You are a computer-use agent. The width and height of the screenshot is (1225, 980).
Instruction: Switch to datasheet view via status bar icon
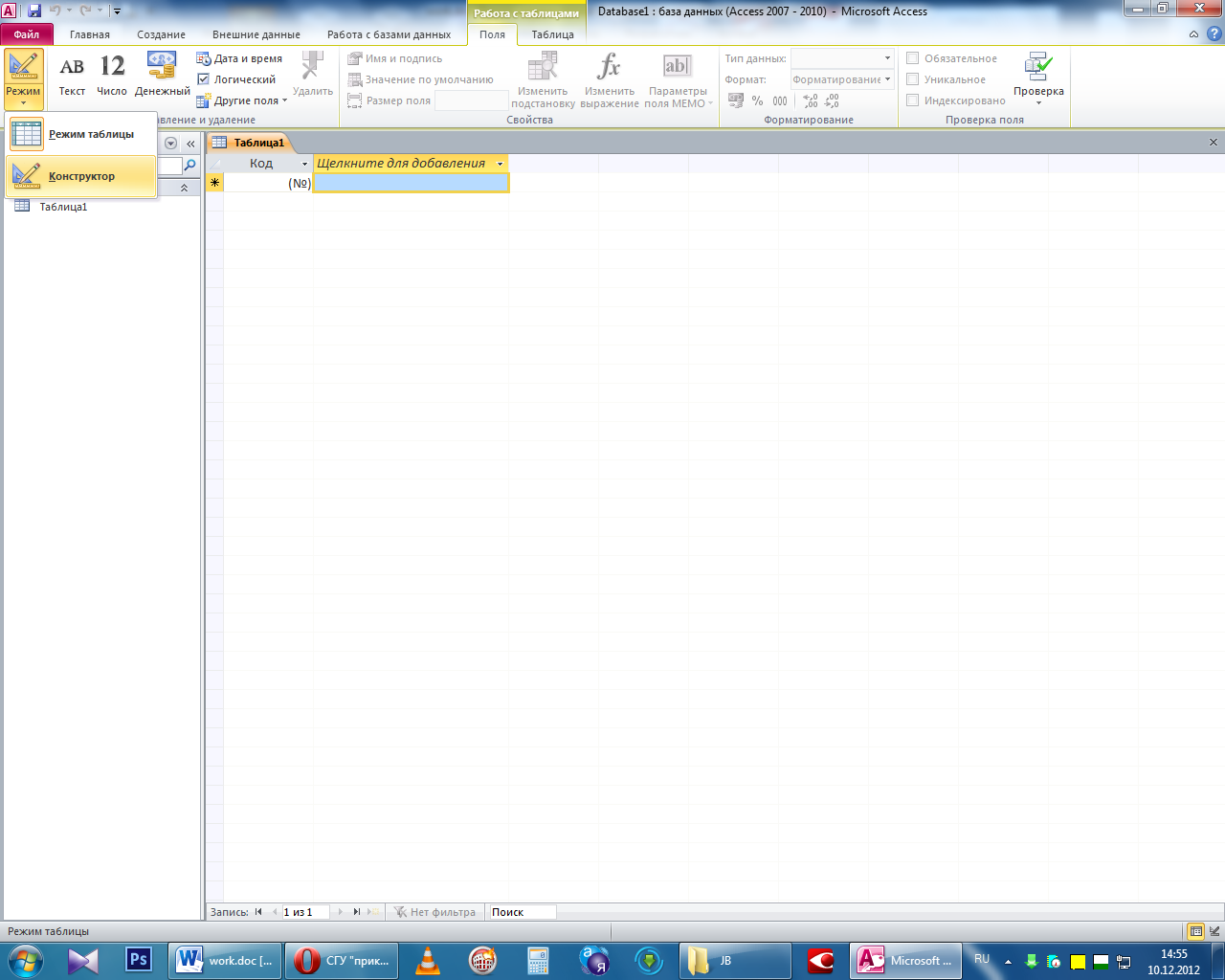point(1195,931)
